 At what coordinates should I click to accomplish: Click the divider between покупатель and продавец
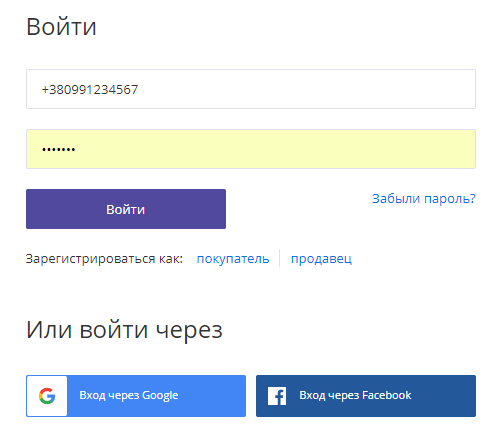tap(279, 258)
